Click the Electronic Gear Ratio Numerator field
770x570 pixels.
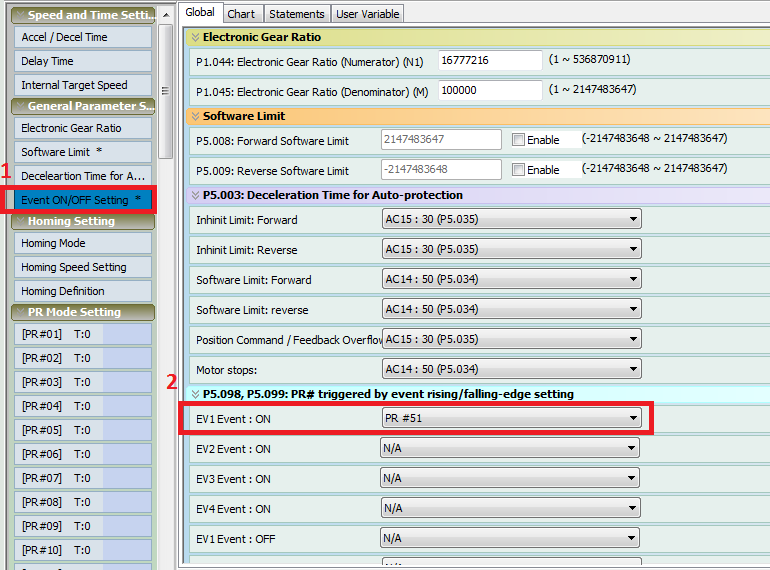[489, 61]
